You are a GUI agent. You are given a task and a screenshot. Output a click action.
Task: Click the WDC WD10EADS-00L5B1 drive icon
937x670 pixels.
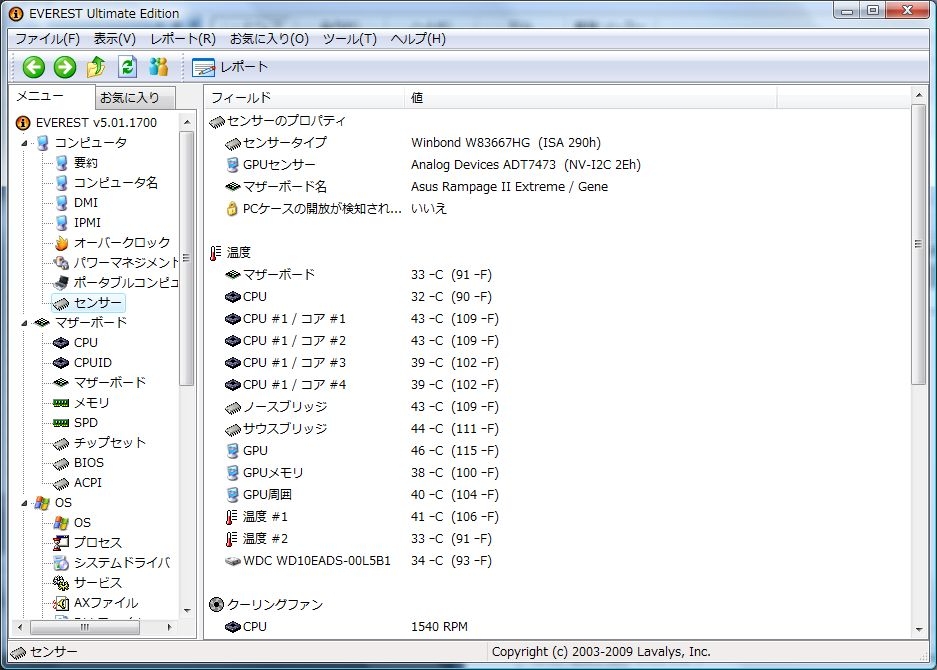pyautogui.click(x=232, y=561)
